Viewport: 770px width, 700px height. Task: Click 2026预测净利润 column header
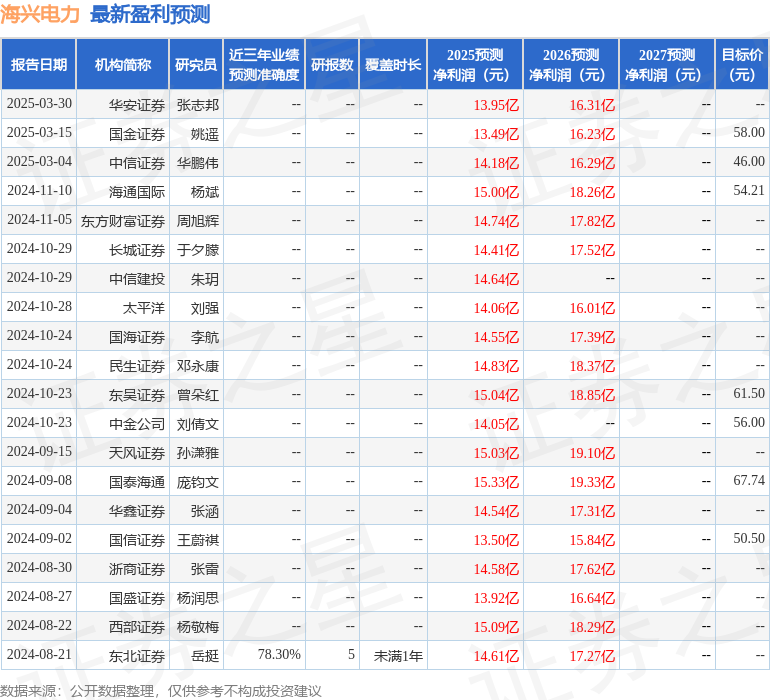(x=571, y=65)
